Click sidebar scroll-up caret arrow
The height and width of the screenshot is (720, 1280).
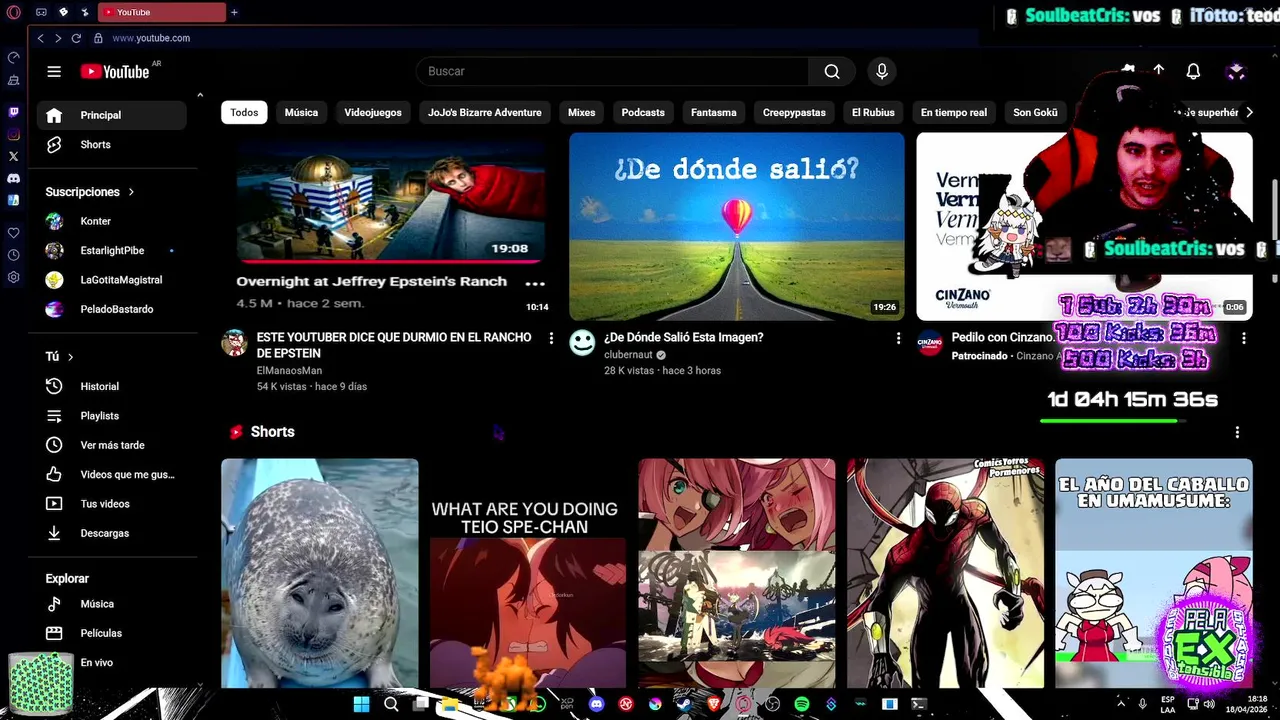click(200, 95)
